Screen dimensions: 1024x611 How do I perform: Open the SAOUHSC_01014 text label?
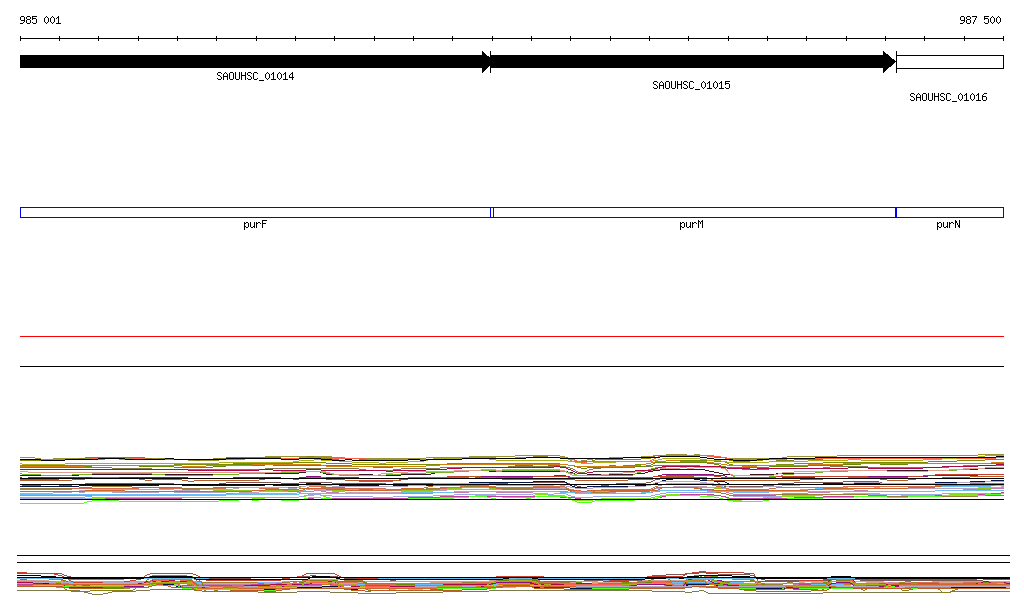pyautogui.click(x=255, y=77)
